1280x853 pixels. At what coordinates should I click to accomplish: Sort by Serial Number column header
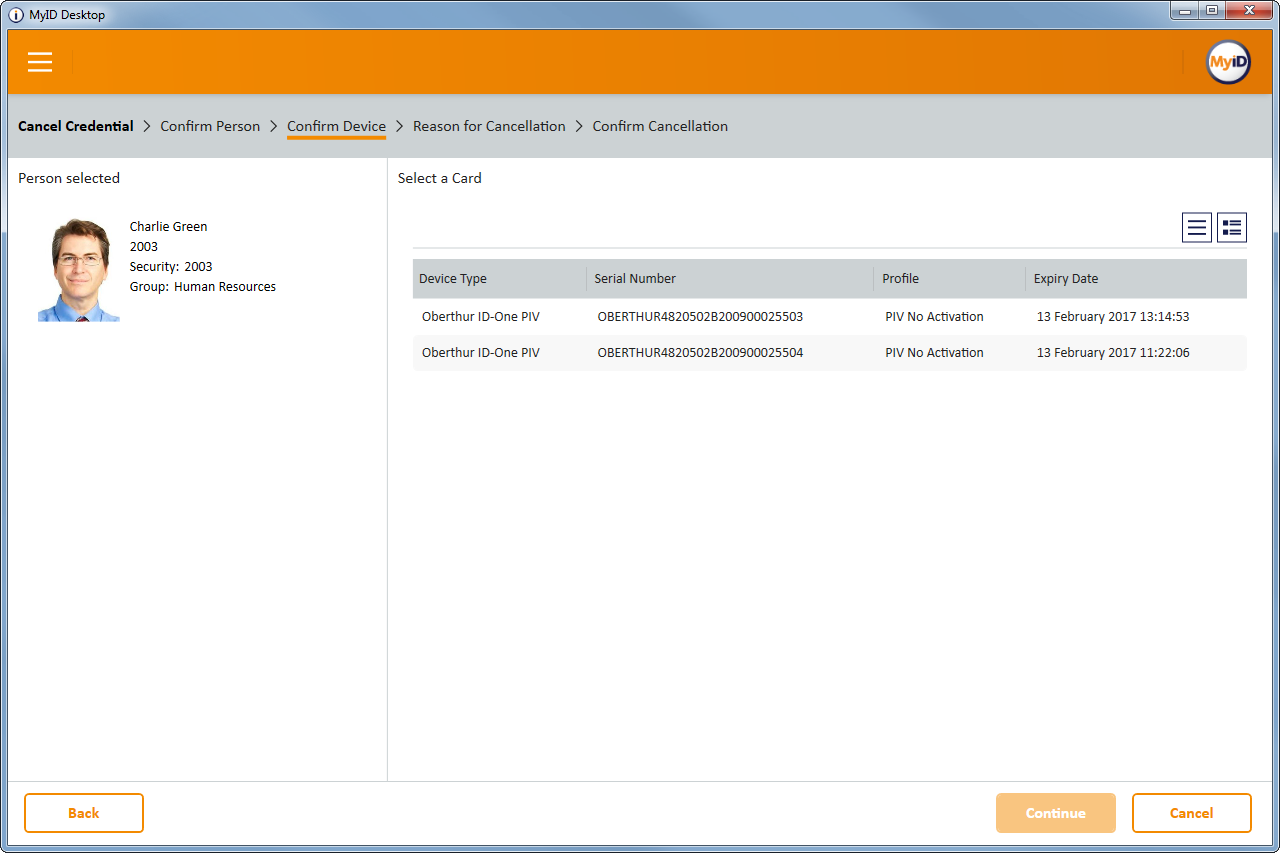click(635, 279)
